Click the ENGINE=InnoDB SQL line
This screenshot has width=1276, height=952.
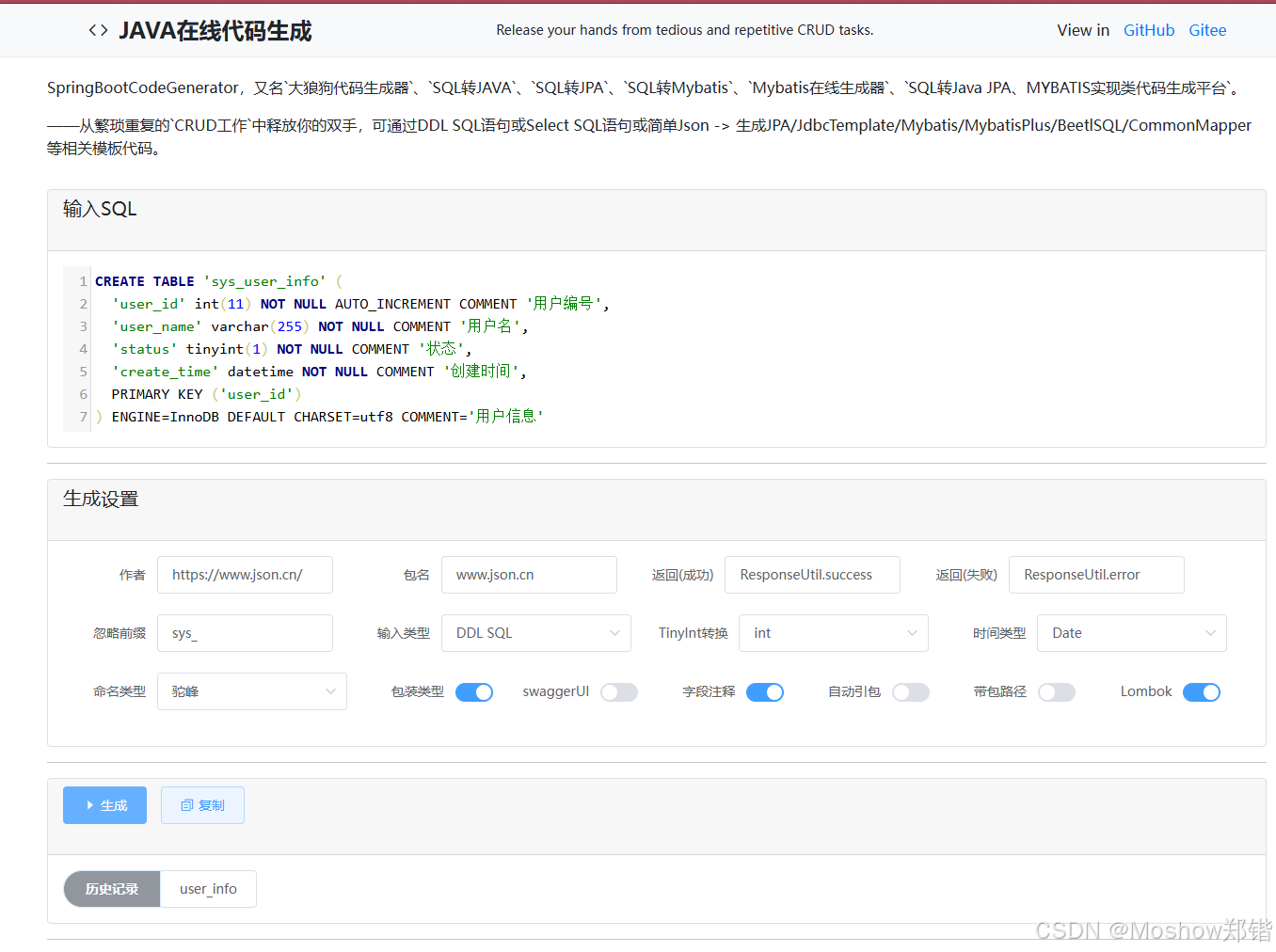click(x=320, y=417)
